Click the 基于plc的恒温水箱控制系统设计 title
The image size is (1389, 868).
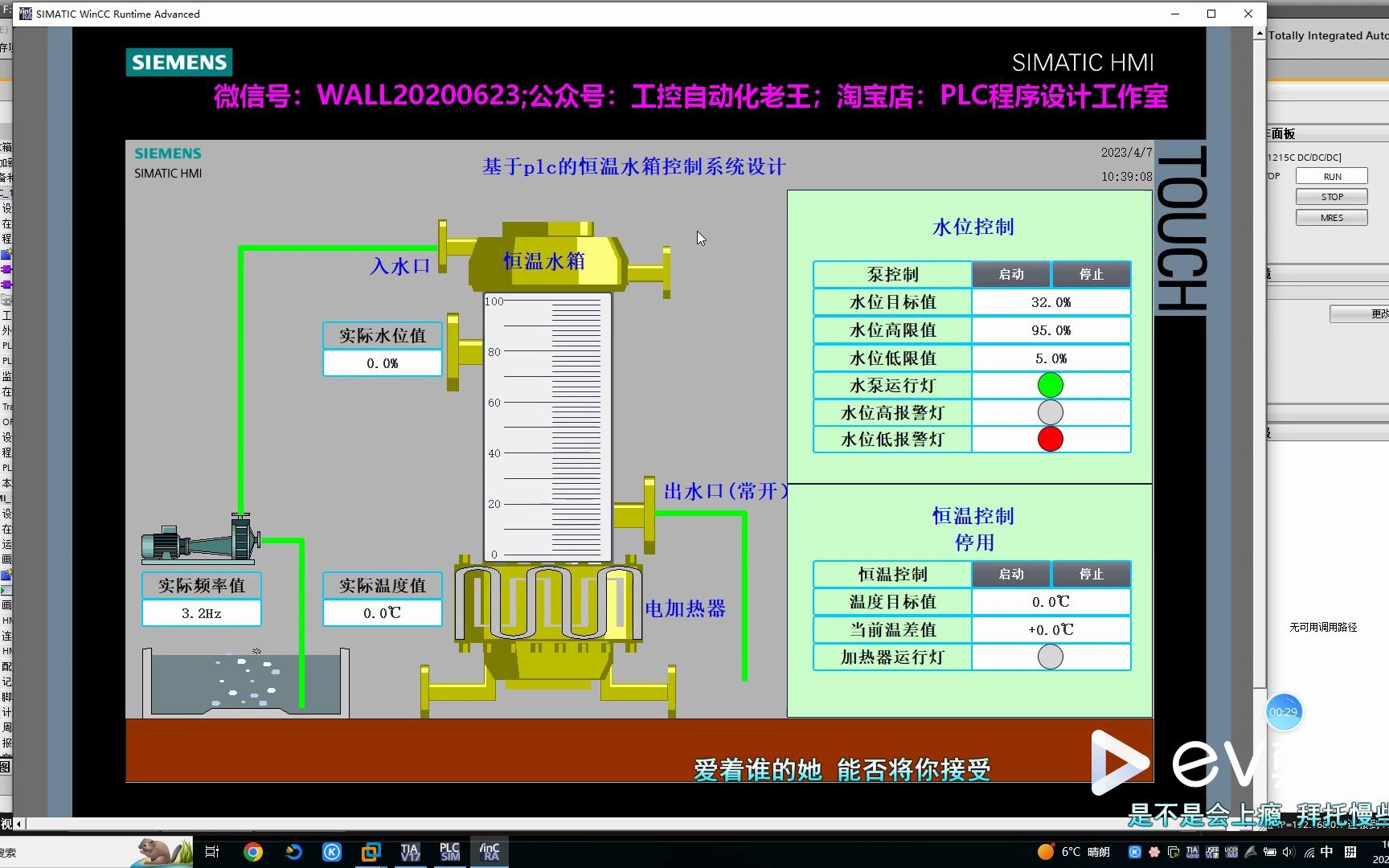point(633,166)
